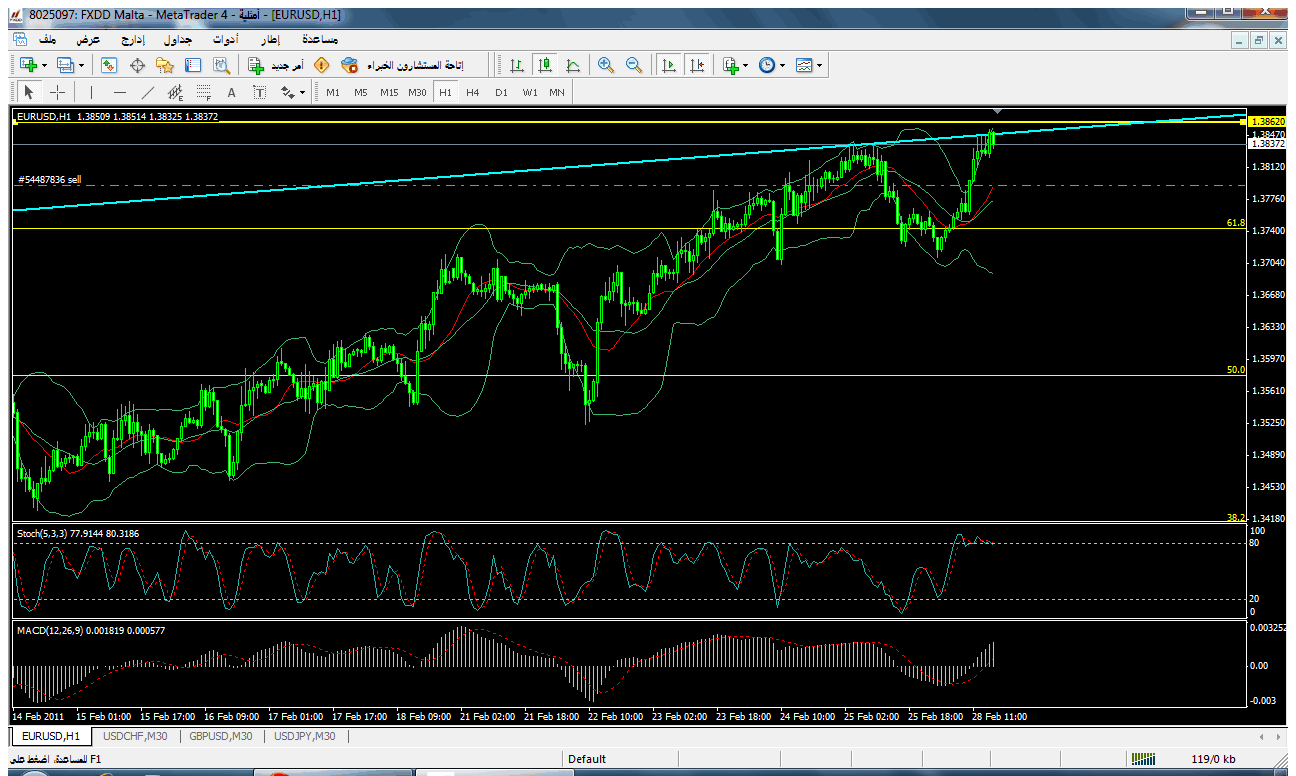The width and height of the screenshot is (1296, 776).
Task: Toggle chart auto scroll
Action: (669, 65)
